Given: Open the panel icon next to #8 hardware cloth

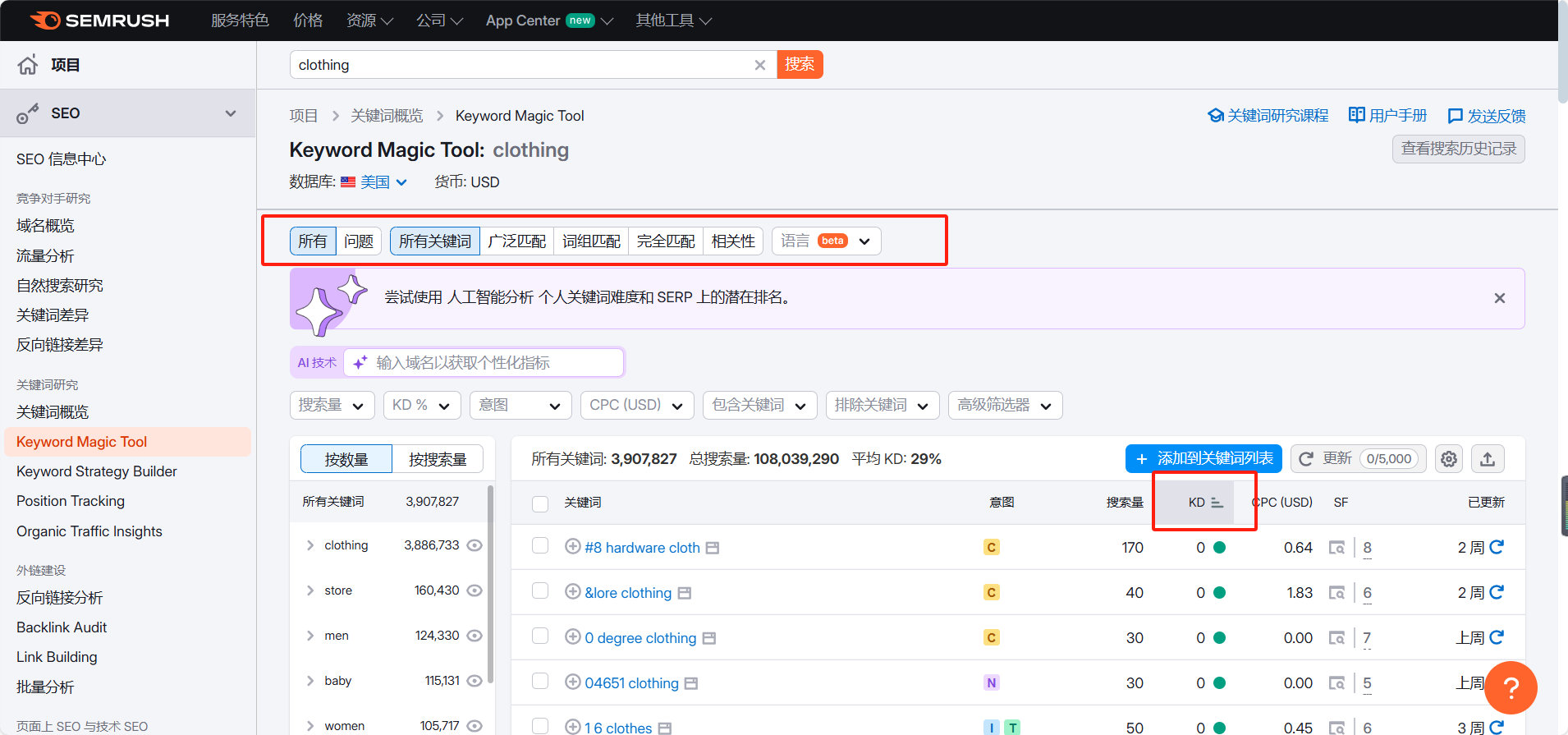Looking at the screenshot, I should point(713,548).
